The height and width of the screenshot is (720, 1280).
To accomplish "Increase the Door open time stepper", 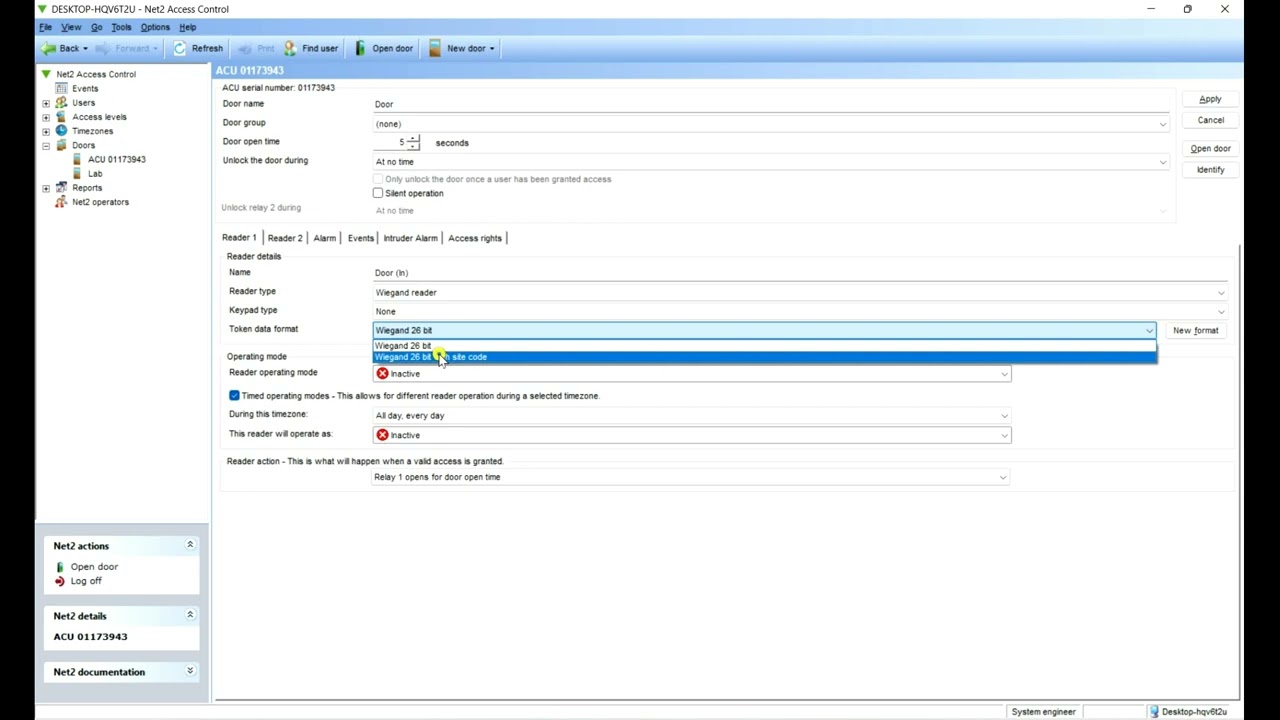I will [413, 139].
